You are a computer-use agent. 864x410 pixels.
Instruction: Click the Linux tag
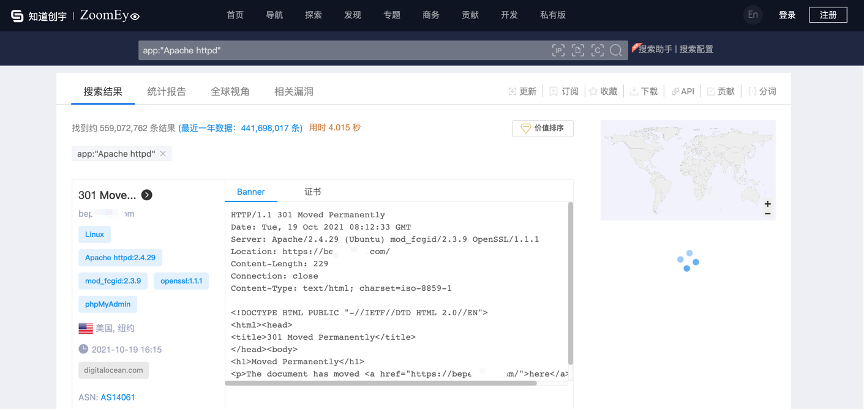[94, 234]
